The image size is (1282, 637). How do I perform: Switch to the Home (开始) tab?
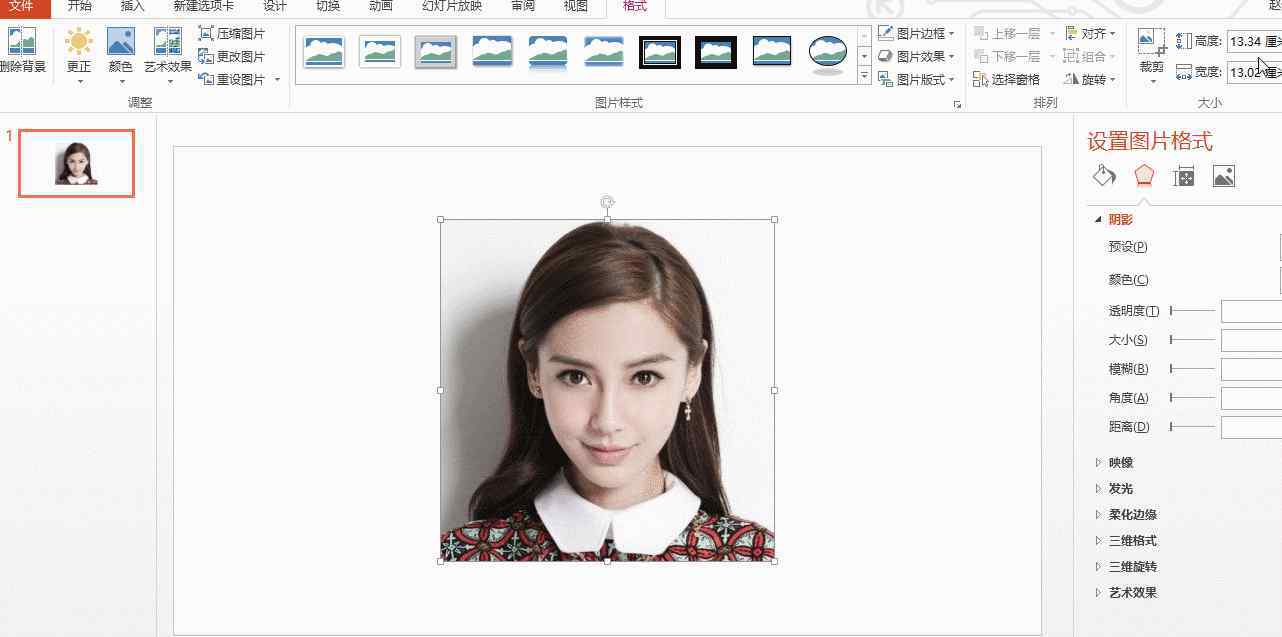(x=80, y=7)
